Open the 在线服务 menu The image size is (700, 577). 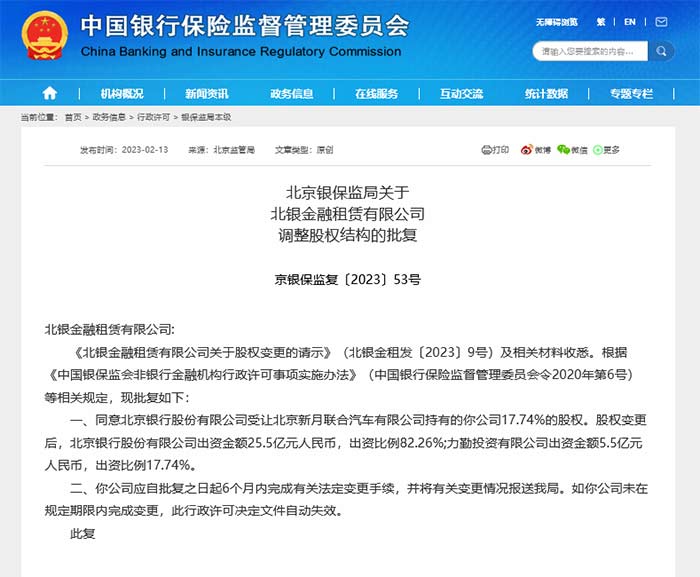(x=376, y=93)
